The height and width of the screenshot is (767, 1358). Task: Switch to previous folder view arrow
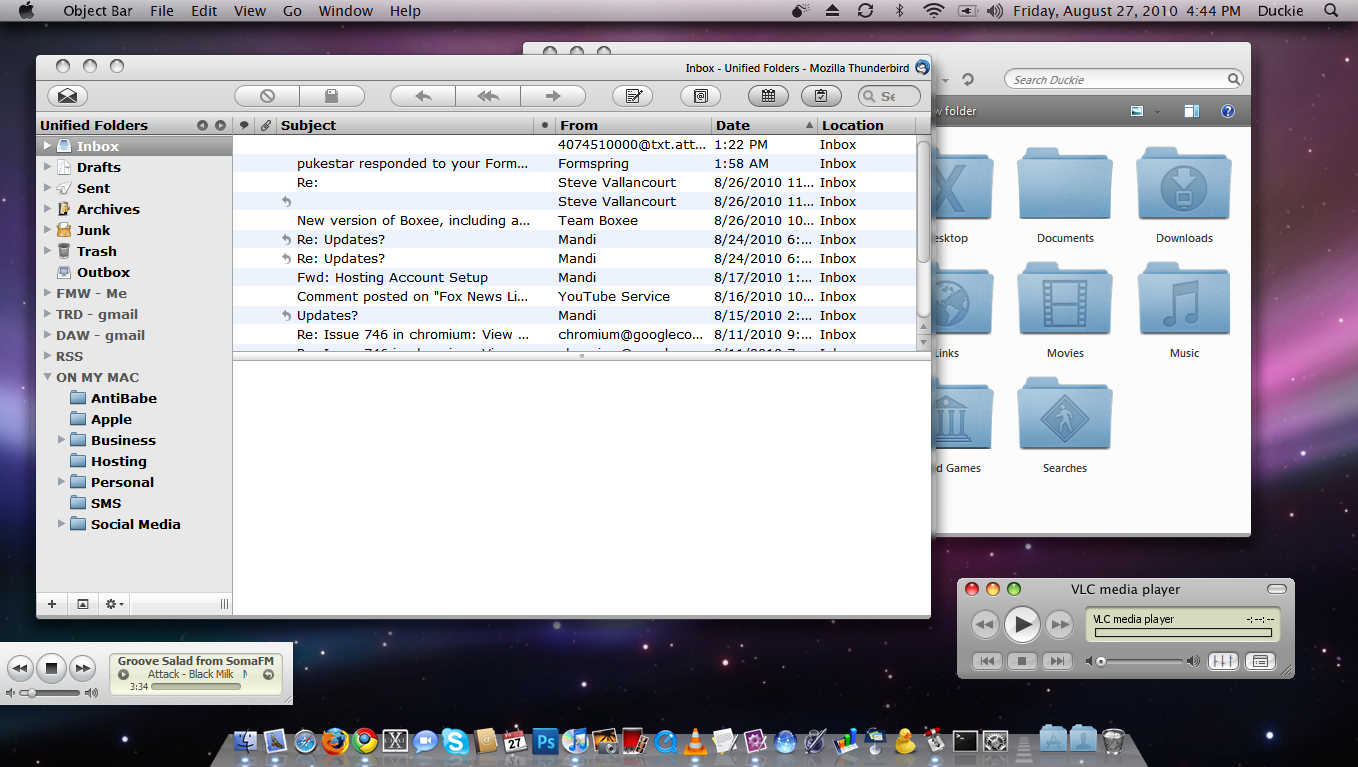click(203, 125)
